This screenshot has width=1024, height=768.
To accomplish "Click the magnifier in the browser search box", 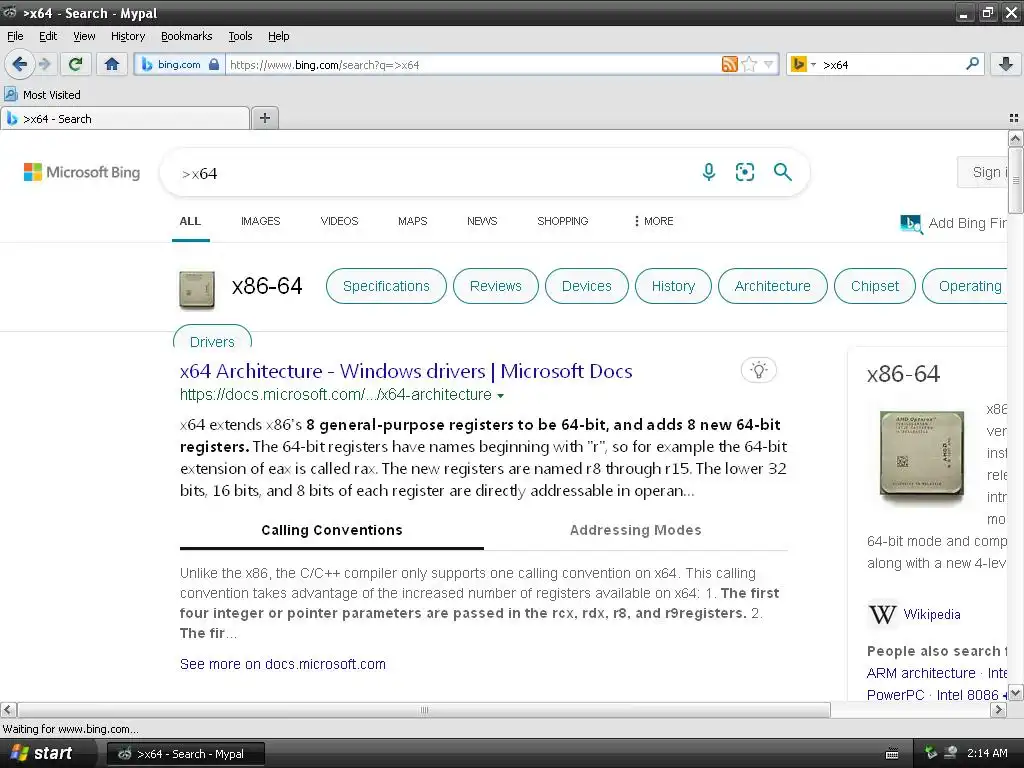I will click(972, 64).
